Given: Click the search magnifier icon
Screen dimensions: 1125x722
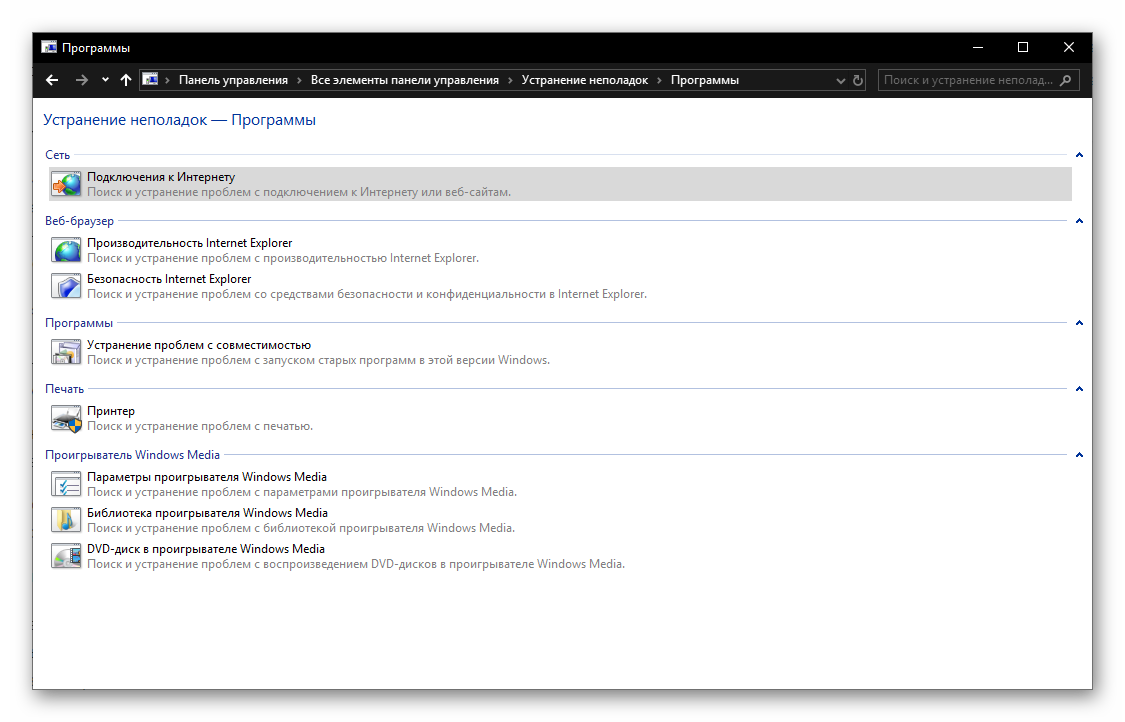Looking at the screenshot, I should (1066, 80).
